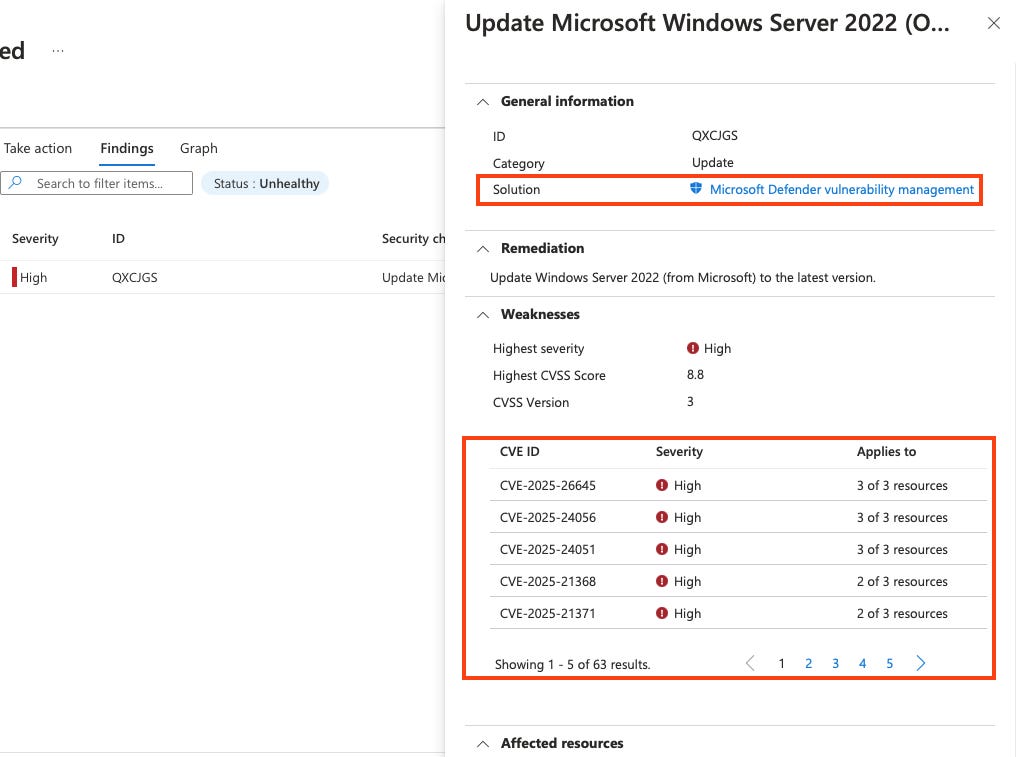Select the Findings tab
The height and width of the screenshot is (757, 1016).
point(127,148)
